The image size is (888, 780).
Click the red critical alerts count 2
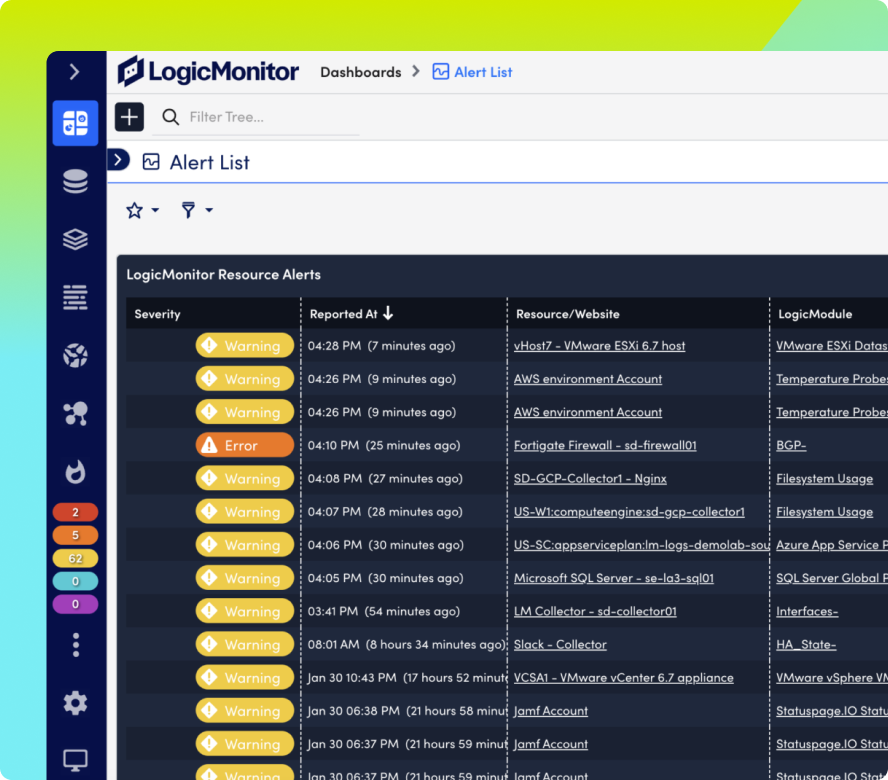point(75,512)
